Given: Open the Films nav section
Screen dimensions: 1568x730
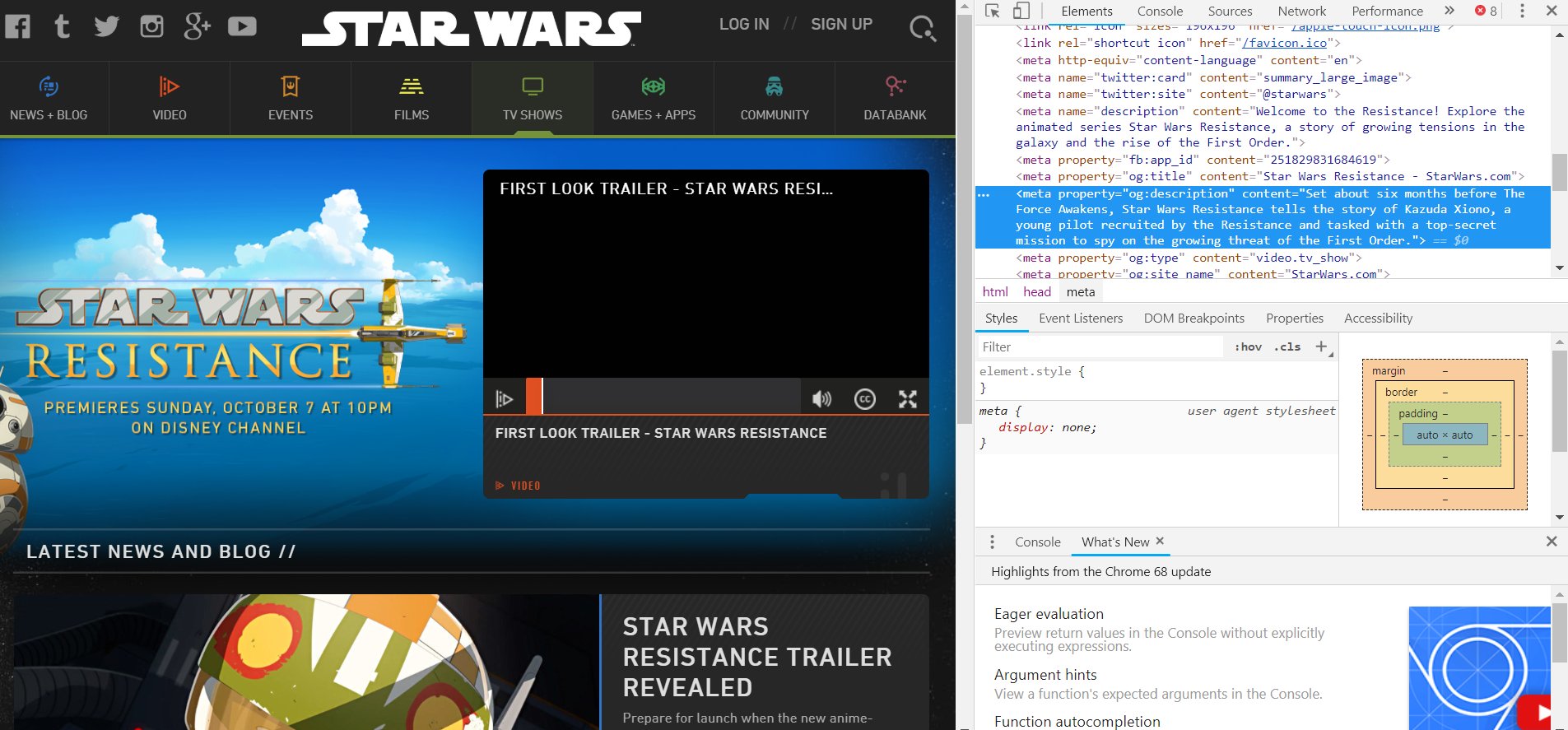Looking at the screenshot, I should click(412, 99).
